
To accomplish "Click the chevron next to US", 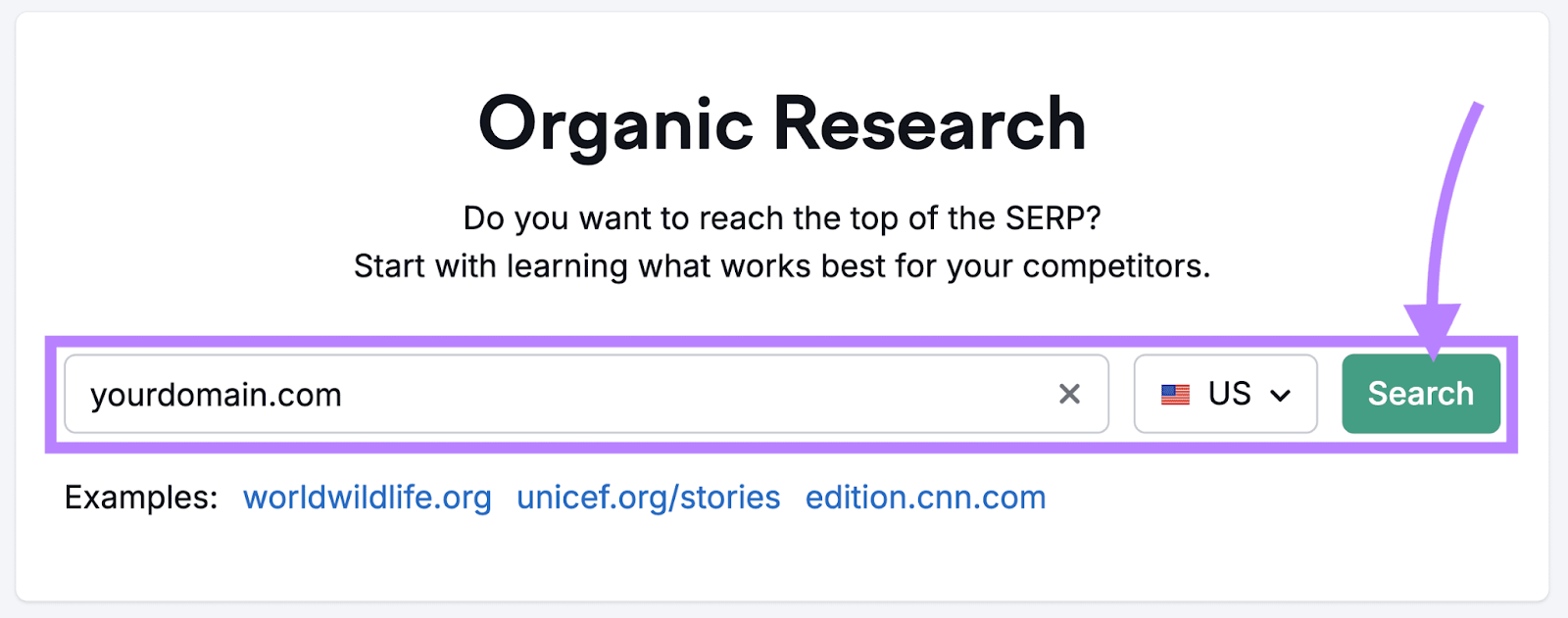I will [x=1279, y=395].
